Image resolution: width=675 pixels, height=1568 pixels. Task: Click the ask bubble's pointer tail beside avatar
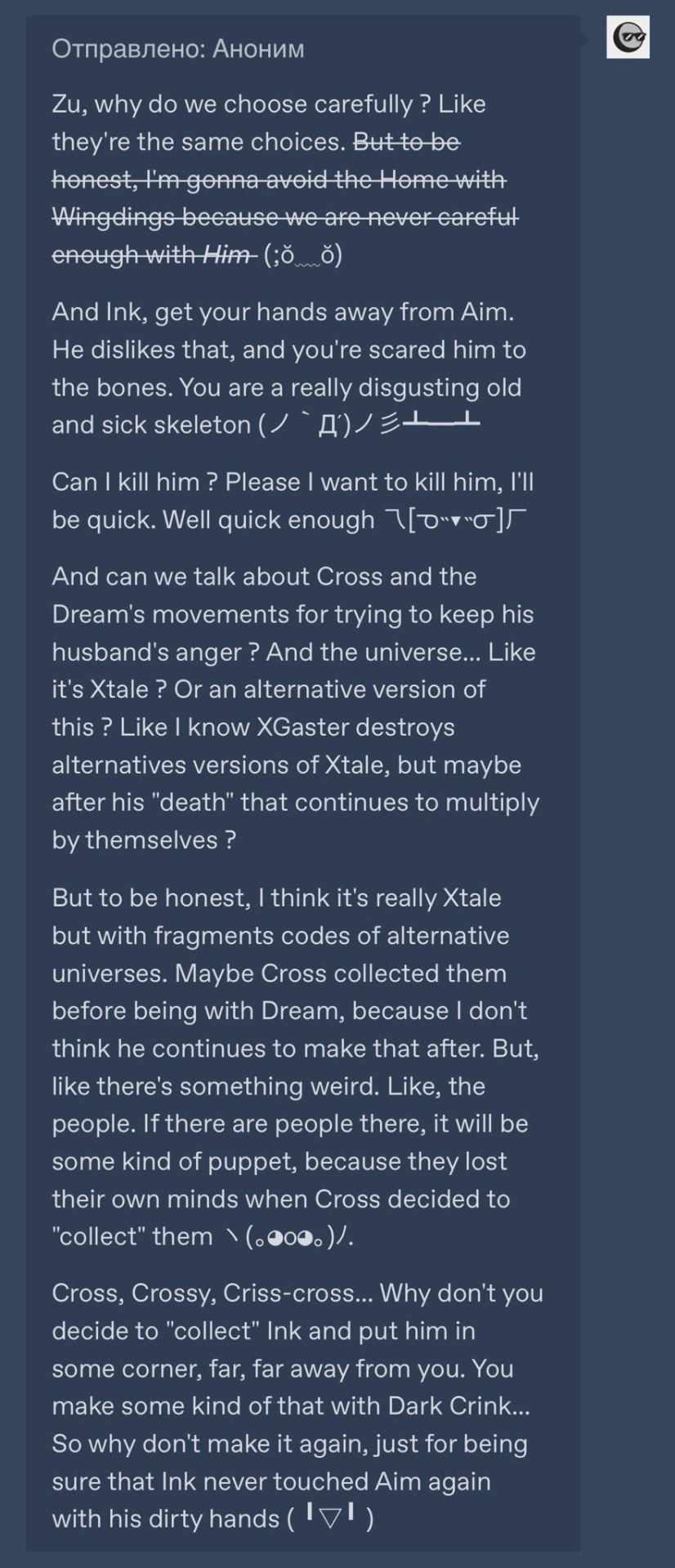(x=585, y=38)
